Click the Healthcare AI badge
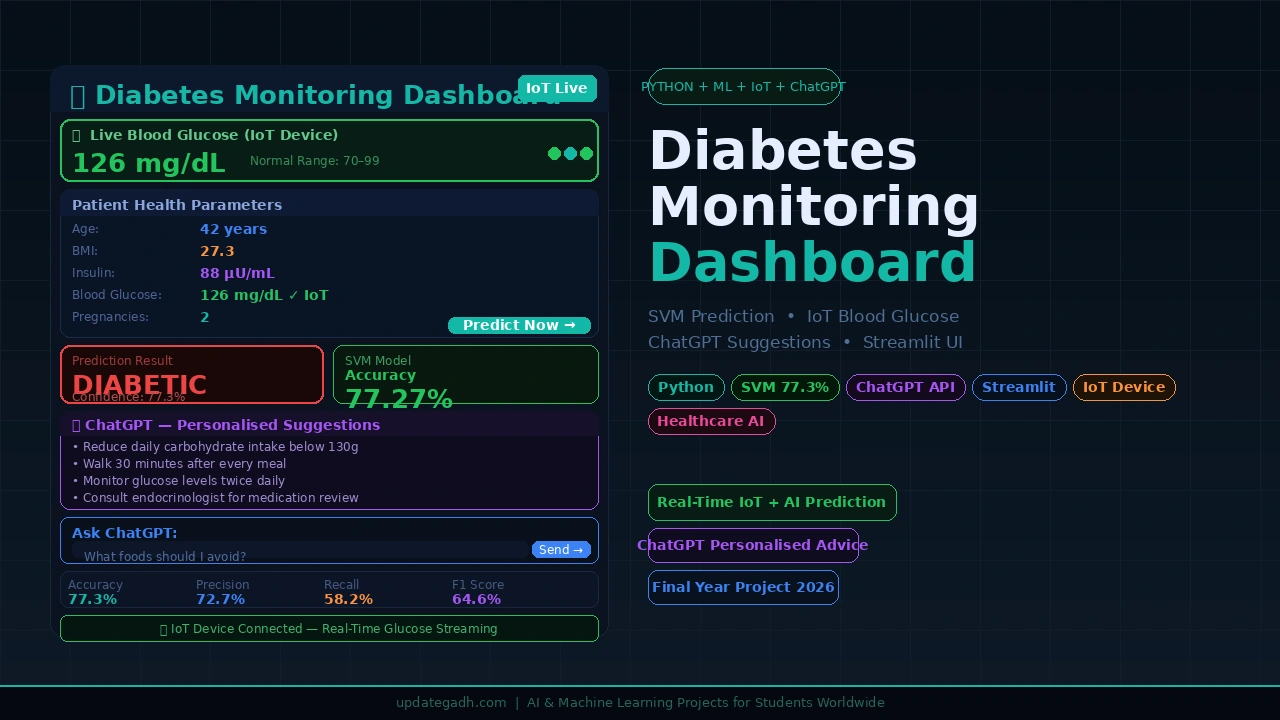This screenshot has height=720, width=1280. [711, 421]
